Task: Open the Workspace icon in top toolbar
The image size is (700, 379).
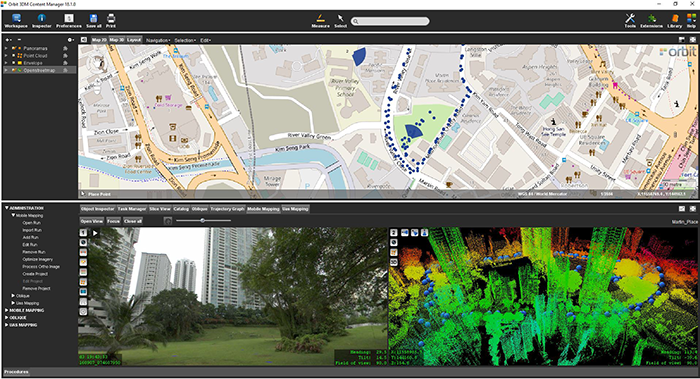Action: pos(16,21)
